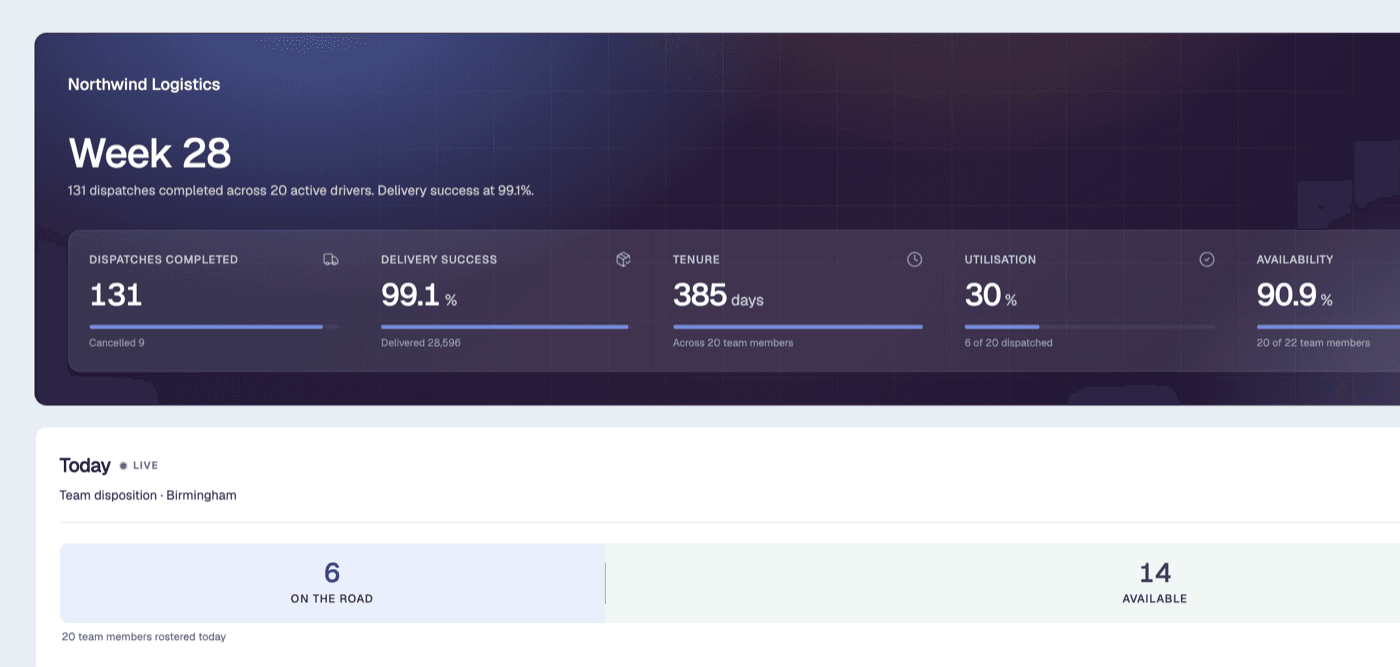The width and height of the screenshot is (1400, 667).
Task: Click the LIVE indicator label
Action: point(146,465)
